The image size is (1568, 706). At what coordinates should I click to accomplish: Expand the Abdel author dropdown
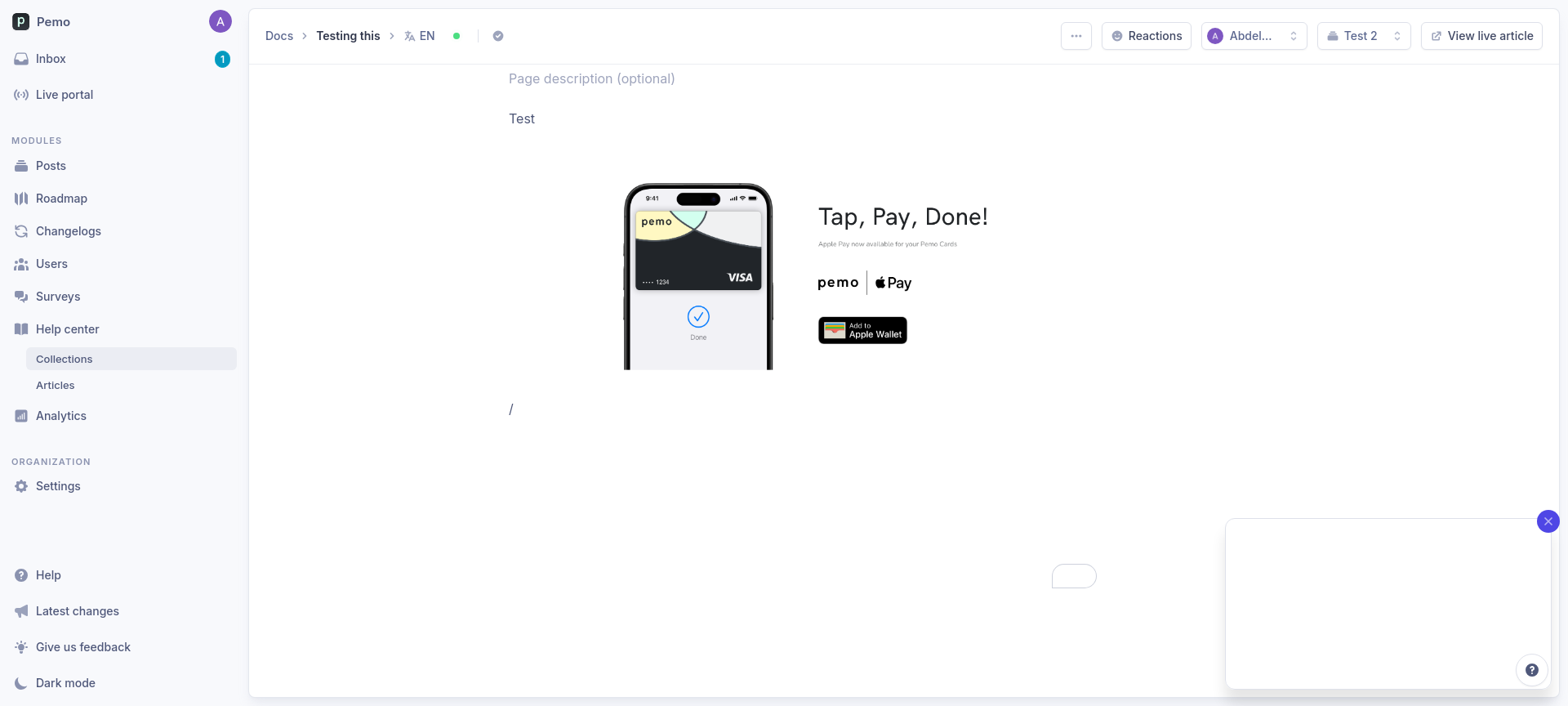(x=1254, y=36)
